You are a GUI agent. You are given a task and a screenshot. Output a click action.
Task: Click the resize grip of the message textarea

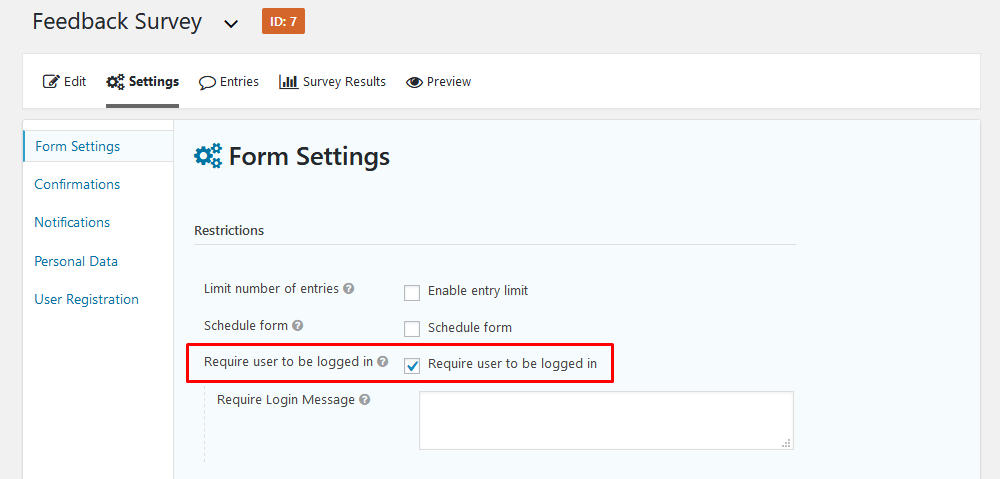pyautogui.click(x=787, y=443)
